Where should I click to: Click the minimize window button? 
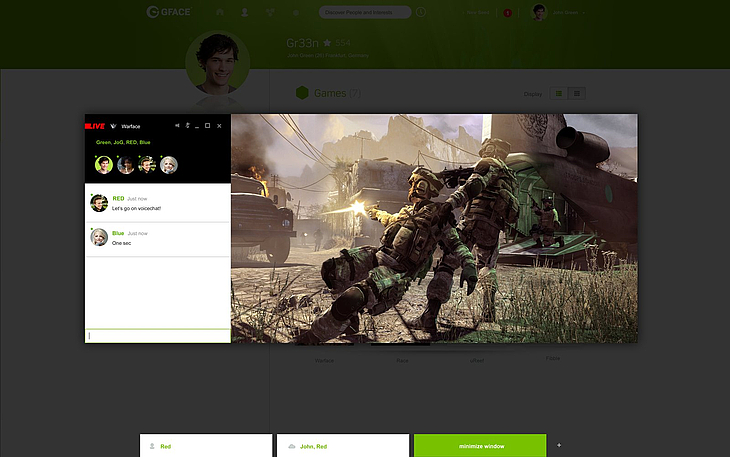tap(480, 446)
